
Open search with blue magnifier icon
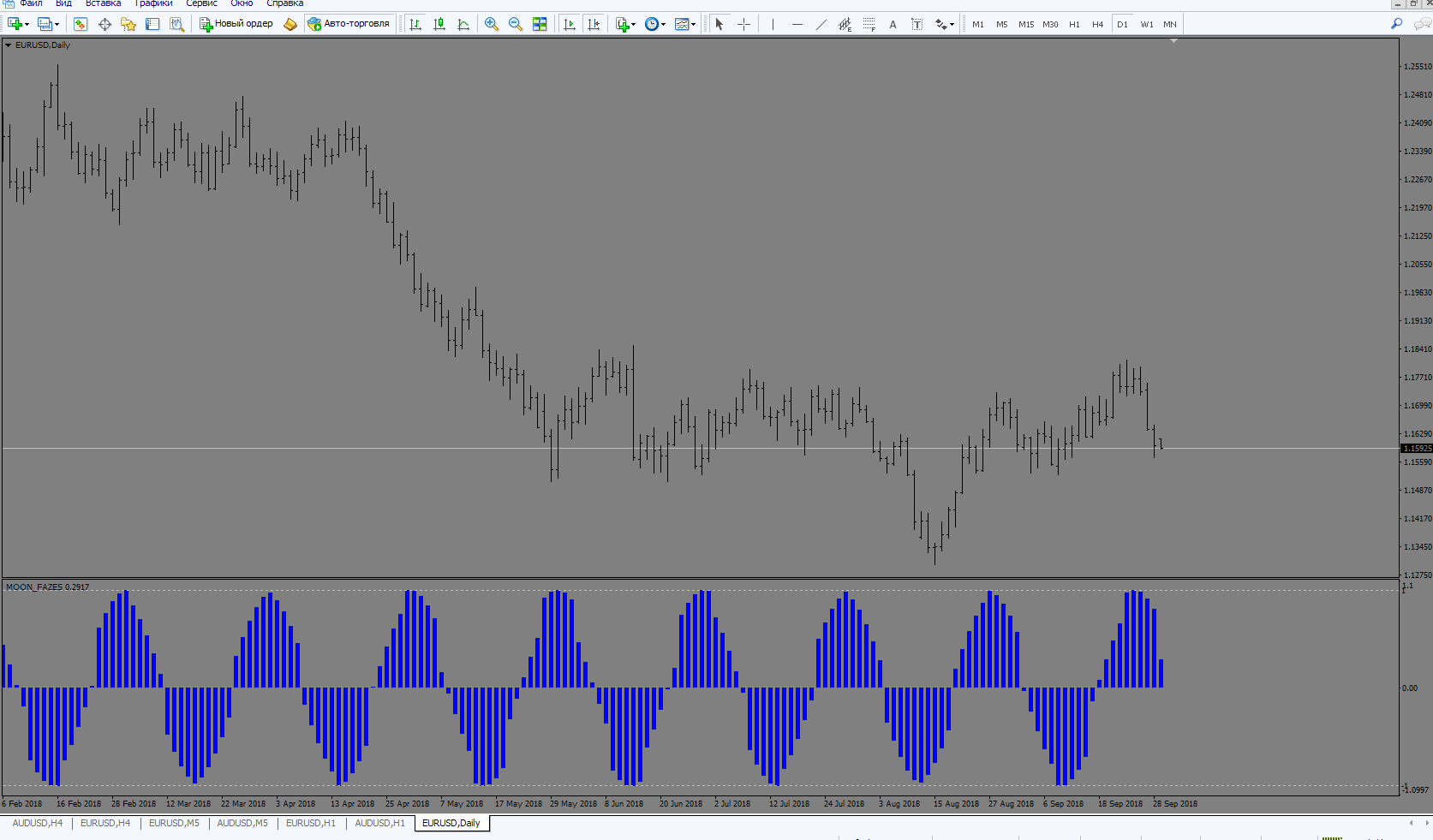point(1397,24)
